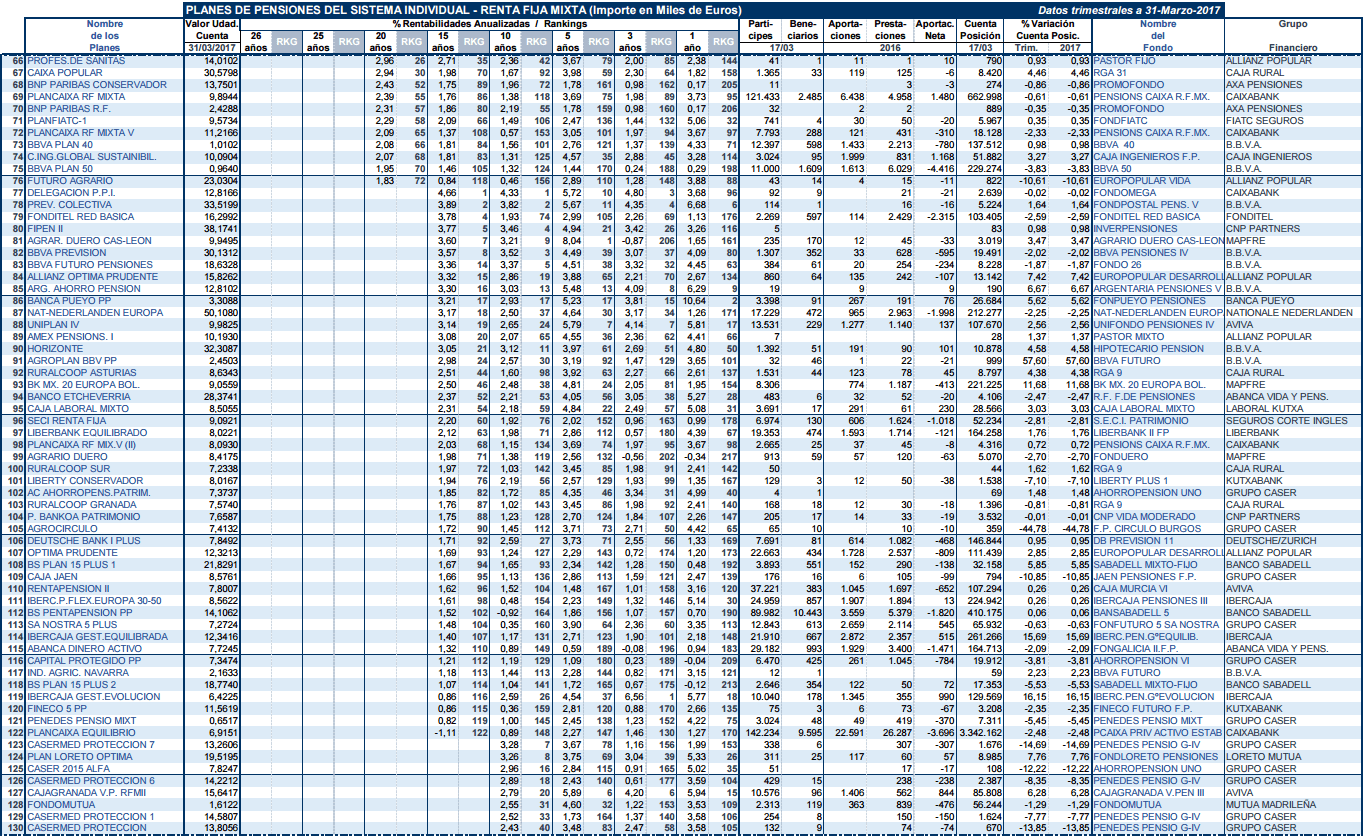This screenshot has height=837, width=1364.
Task: Click plan 'CAPITAL PROTEGIDO PP'
Action: [82, 660]
